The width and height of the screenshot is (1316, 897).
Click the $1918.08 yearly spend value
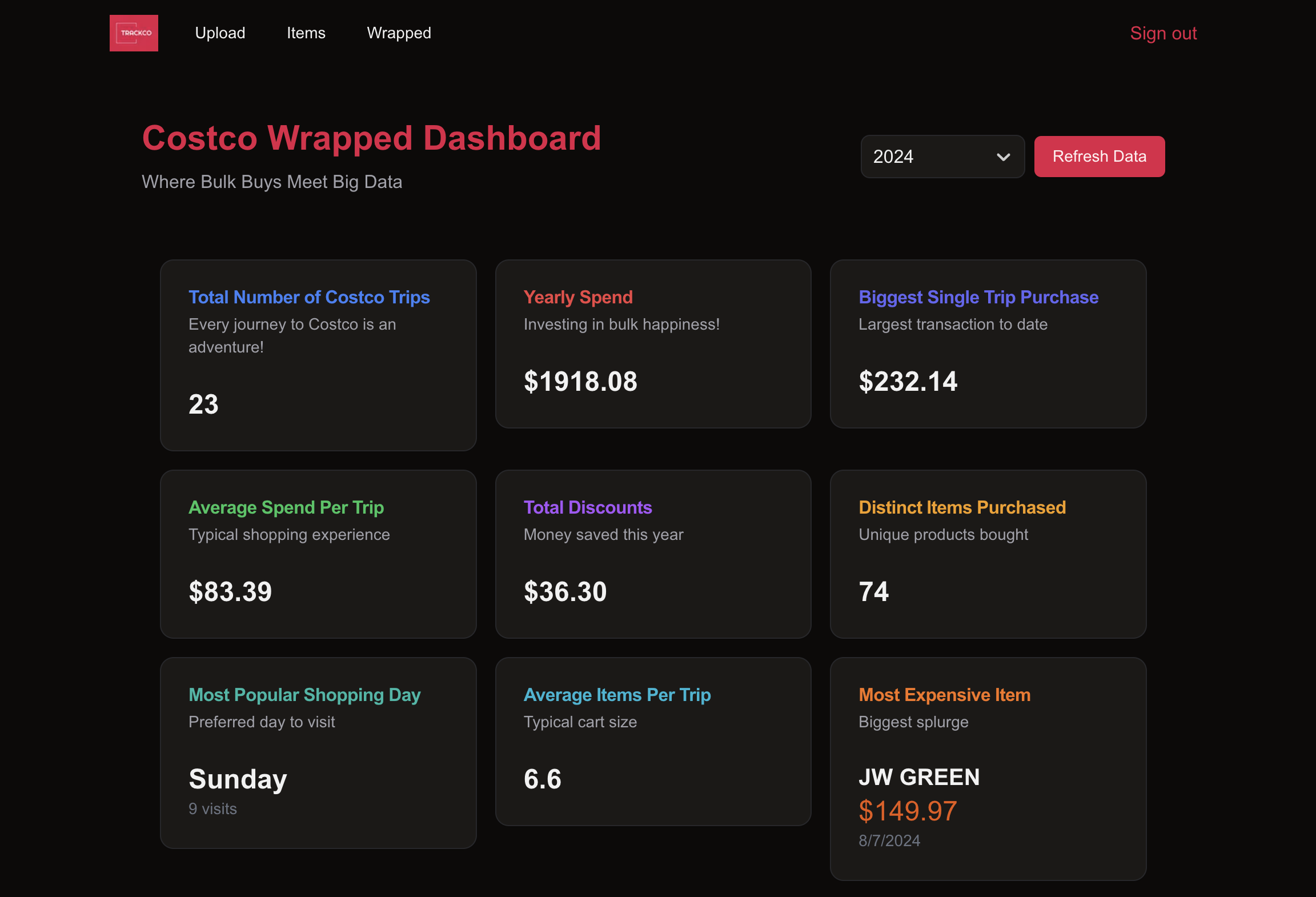[x=580, y=382]
